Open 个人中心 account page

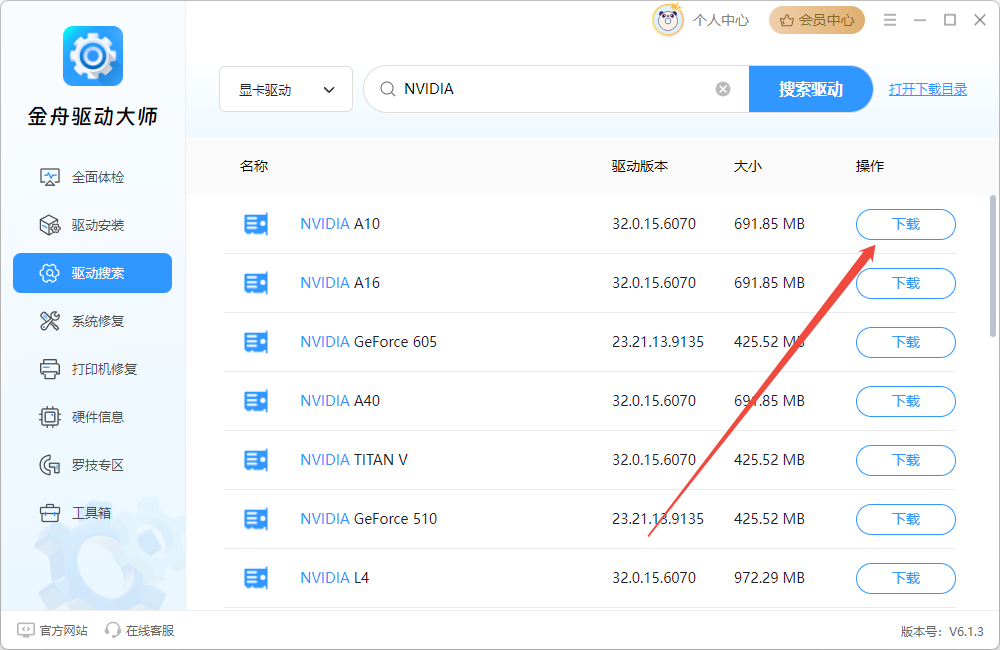point(721,20)
